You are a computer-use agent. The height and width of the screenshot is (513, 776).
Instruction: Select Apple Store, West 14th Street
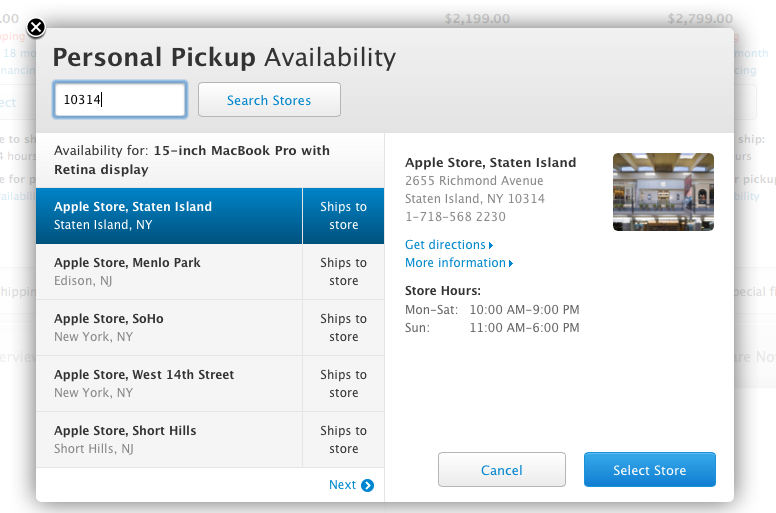coord(169,384)
